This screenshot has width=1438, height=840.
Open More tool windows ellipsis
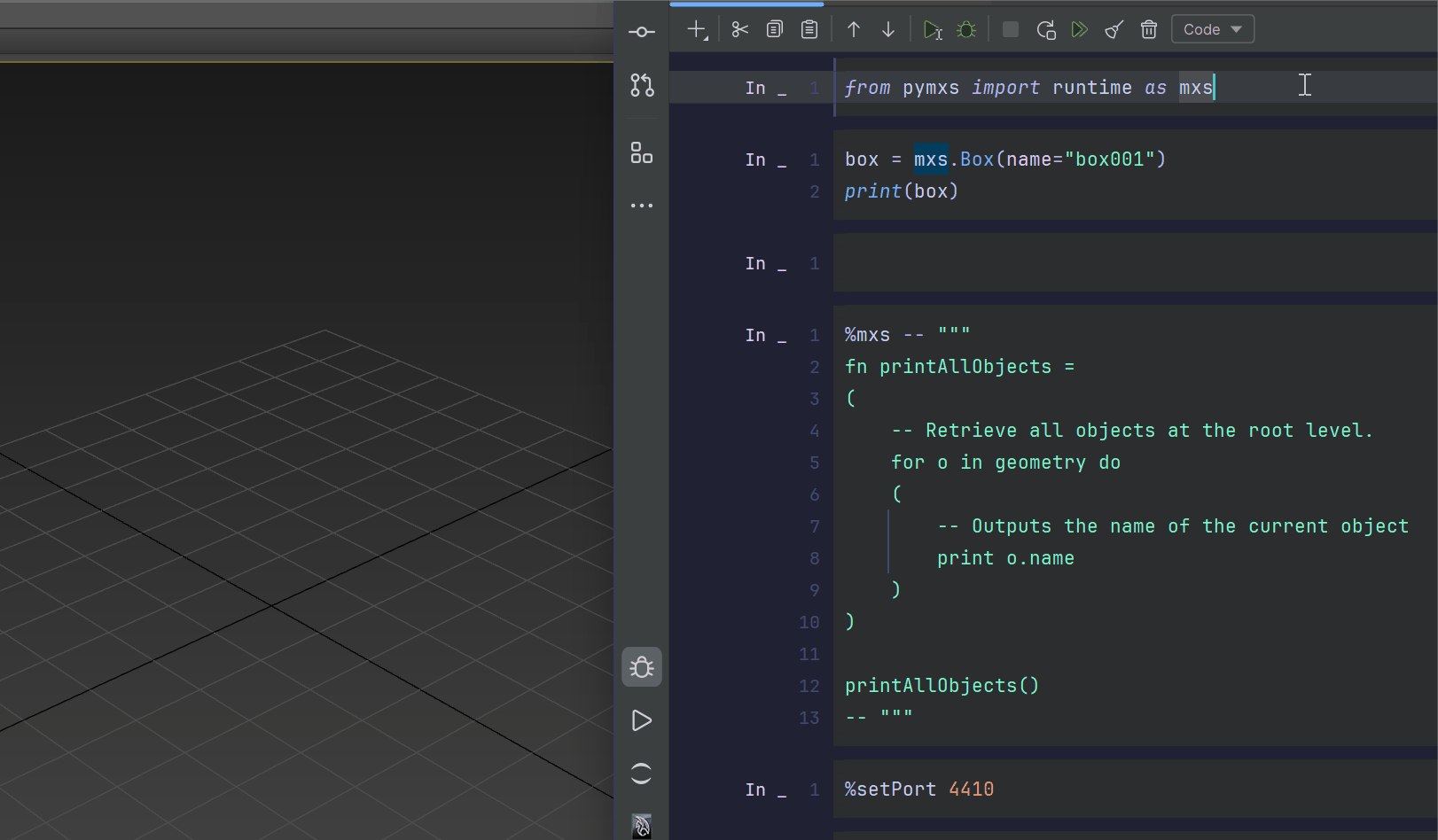(642, 206)
